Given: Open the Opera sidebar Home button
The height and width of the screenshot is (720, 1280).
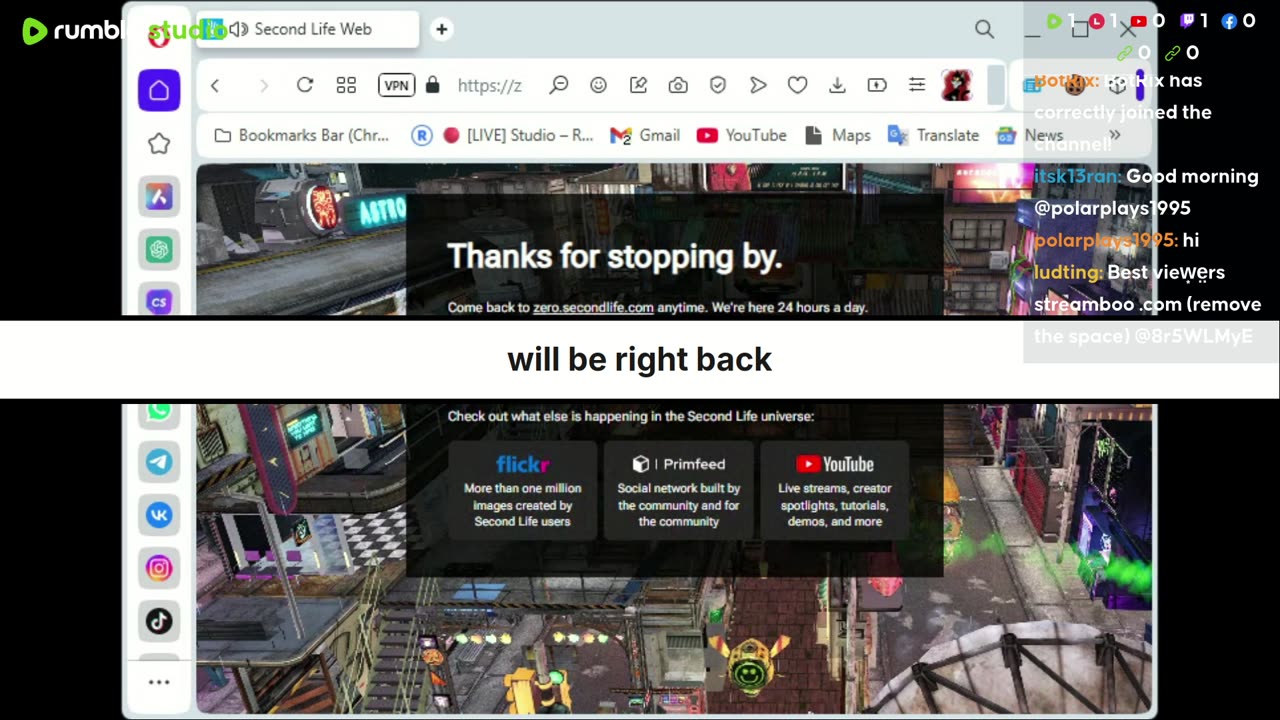Looking at the screenshot, I should [x=159, y=90].
